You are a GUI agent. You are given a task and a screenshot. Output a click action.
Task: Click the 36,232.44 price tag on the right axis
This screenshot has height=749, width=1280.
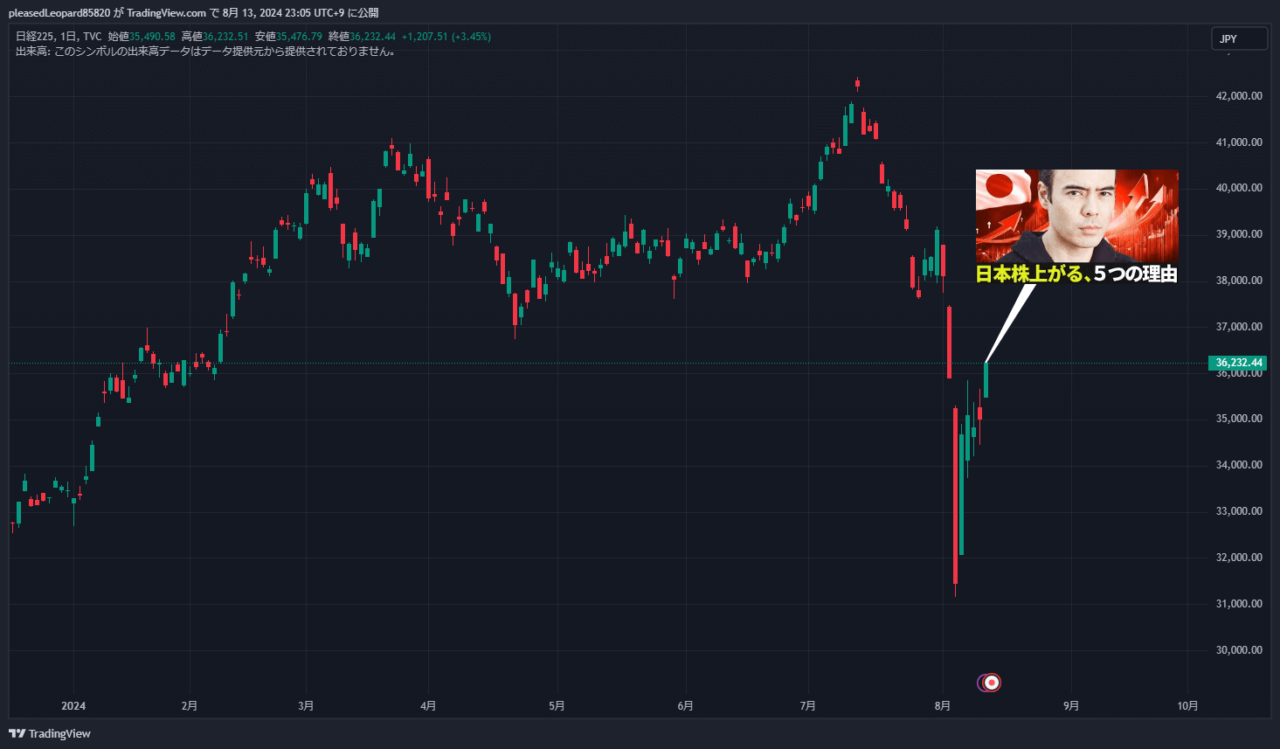tap(1235, 363)
